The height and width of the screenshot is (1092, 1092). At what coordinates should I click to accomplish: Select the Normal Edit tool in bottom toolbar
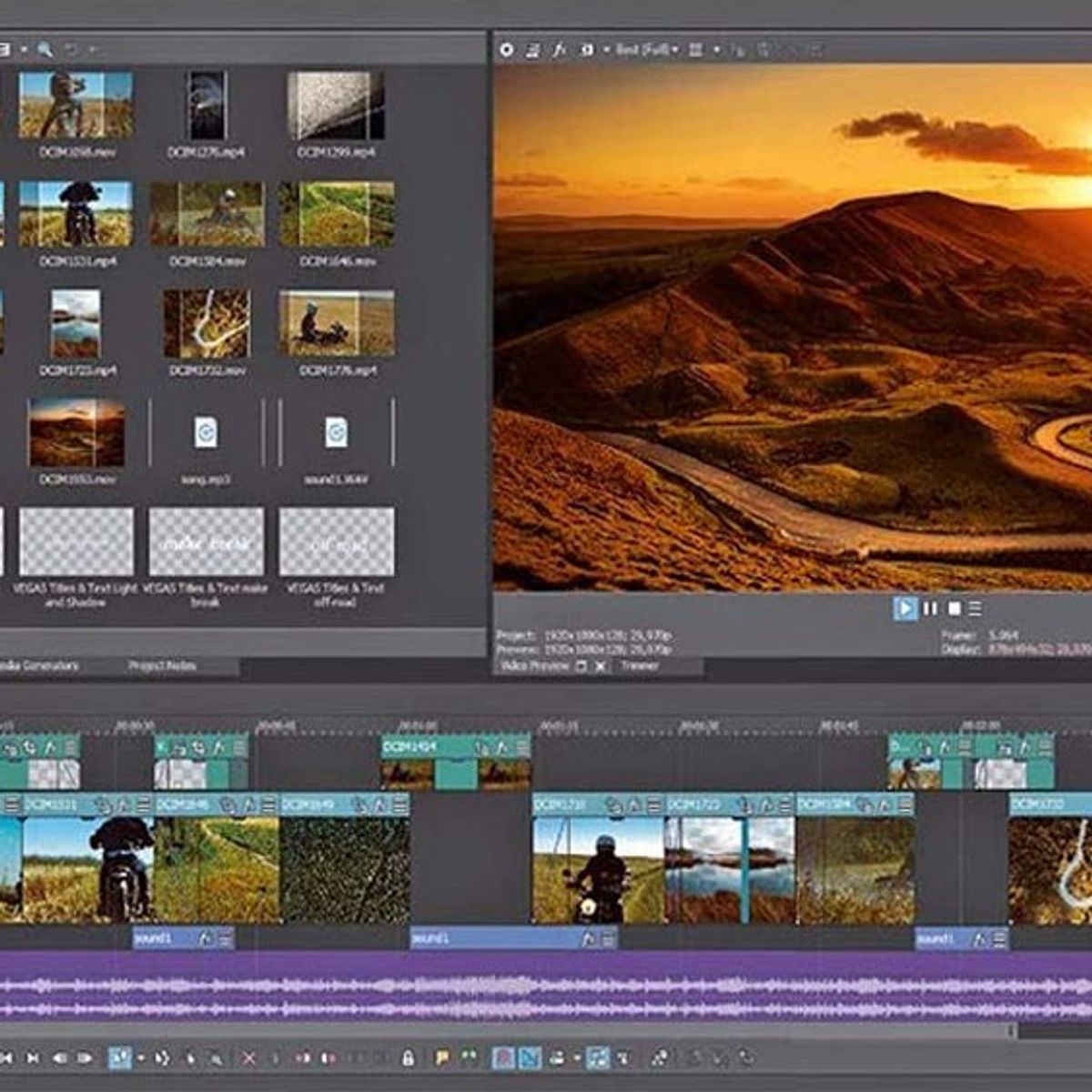[x=120, y=1057]
